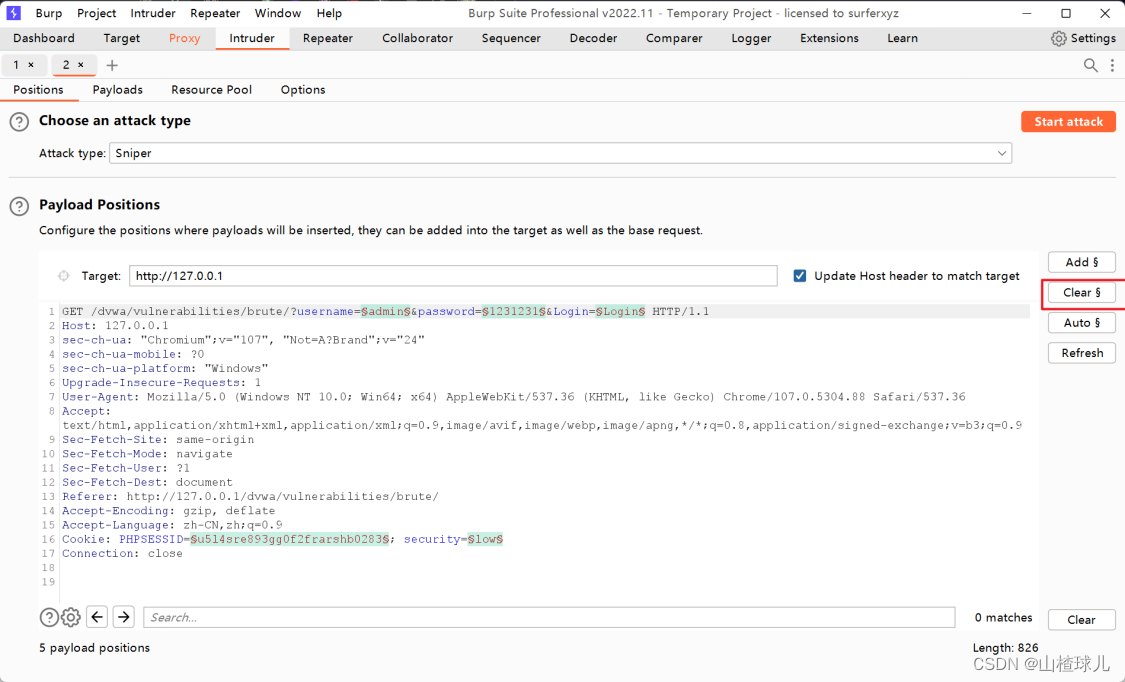Switch to the Dashboard tab

[44, 38]
